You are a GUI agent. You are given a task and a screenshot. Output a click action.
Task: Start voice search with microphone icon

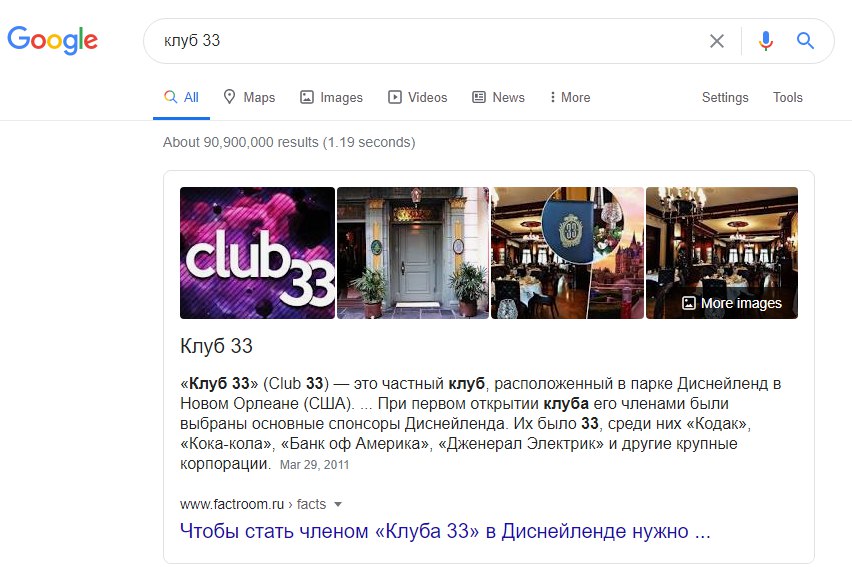point(766,41)
